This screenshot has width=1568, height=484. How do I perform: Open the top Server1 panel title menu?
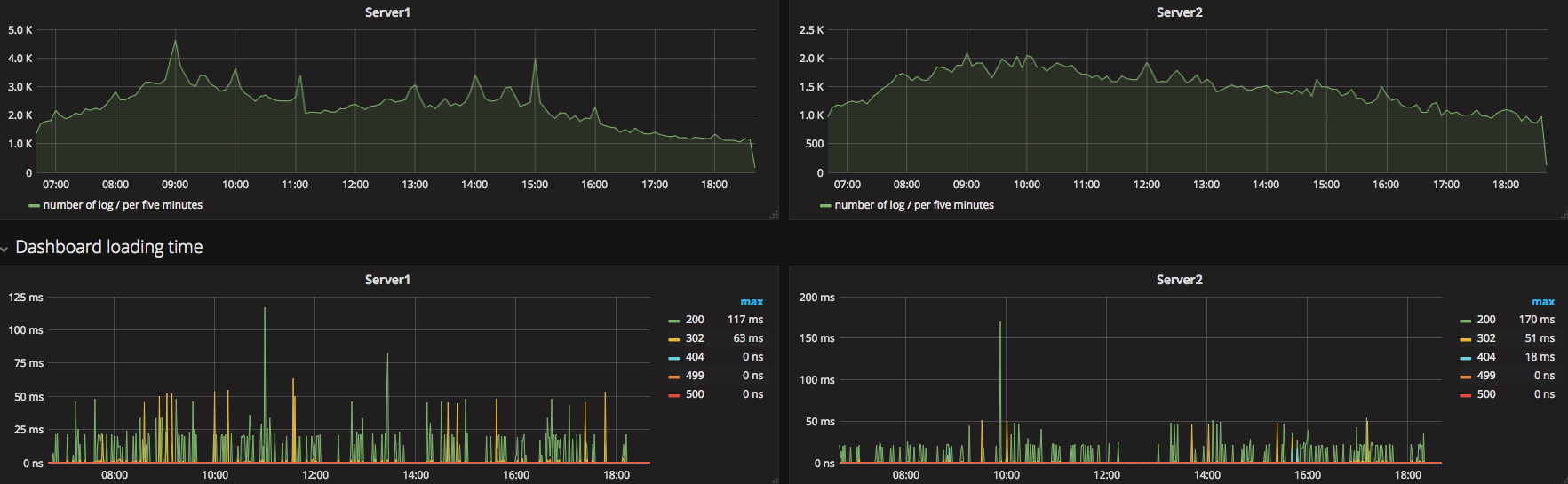pos(387,12)
